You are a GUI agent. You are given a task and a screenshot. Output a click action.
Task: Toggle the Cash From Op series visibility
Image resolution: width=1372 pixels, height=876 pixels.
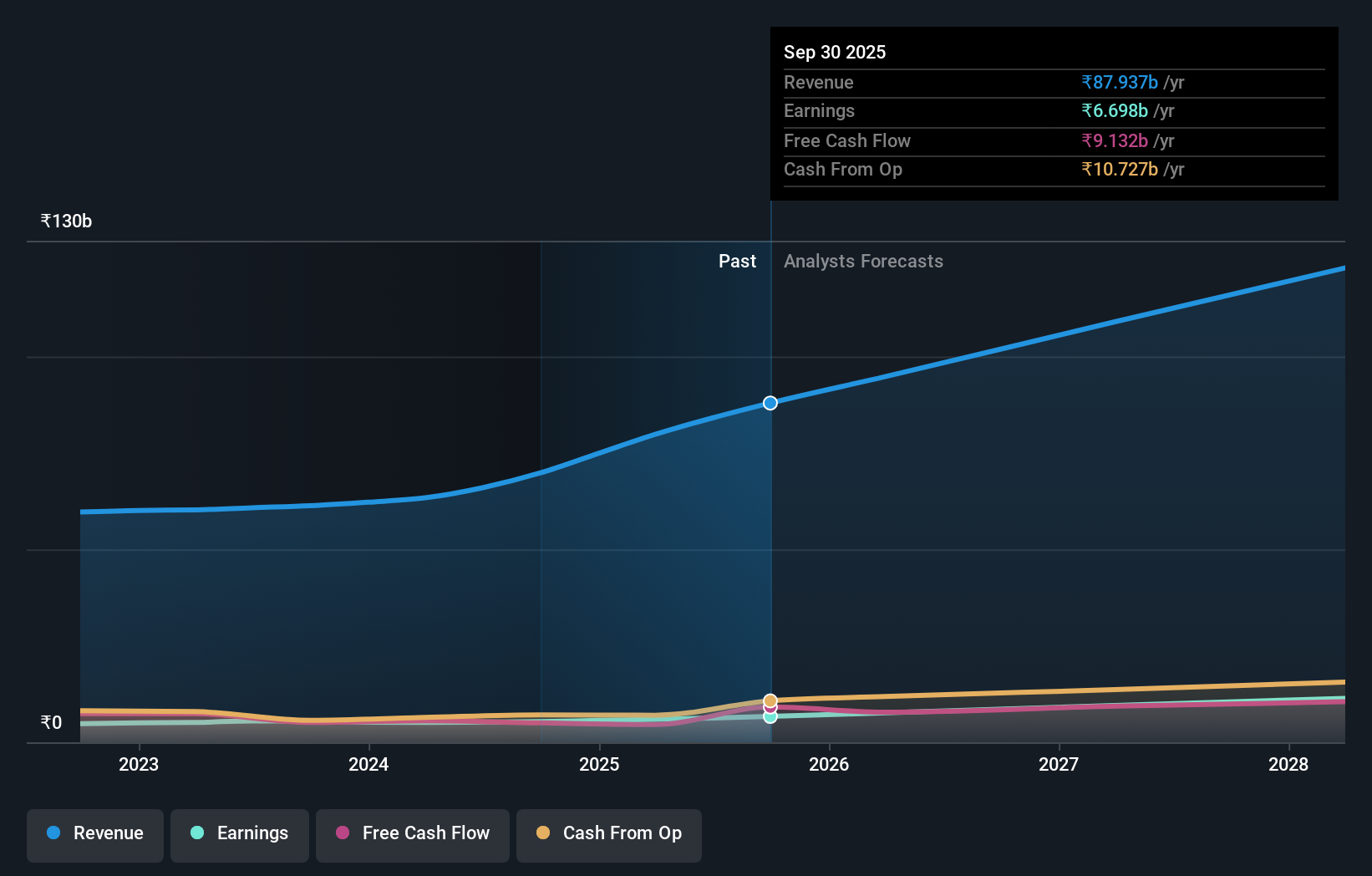click(608, 833)
